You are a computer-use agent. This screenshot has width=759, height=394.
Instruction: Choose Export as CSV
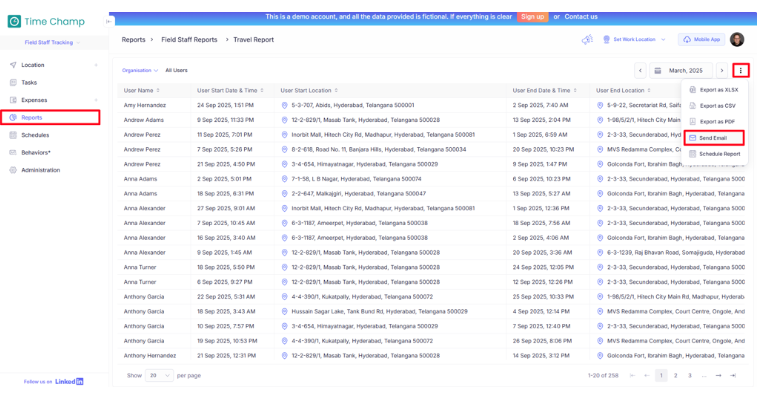(713, 106)
